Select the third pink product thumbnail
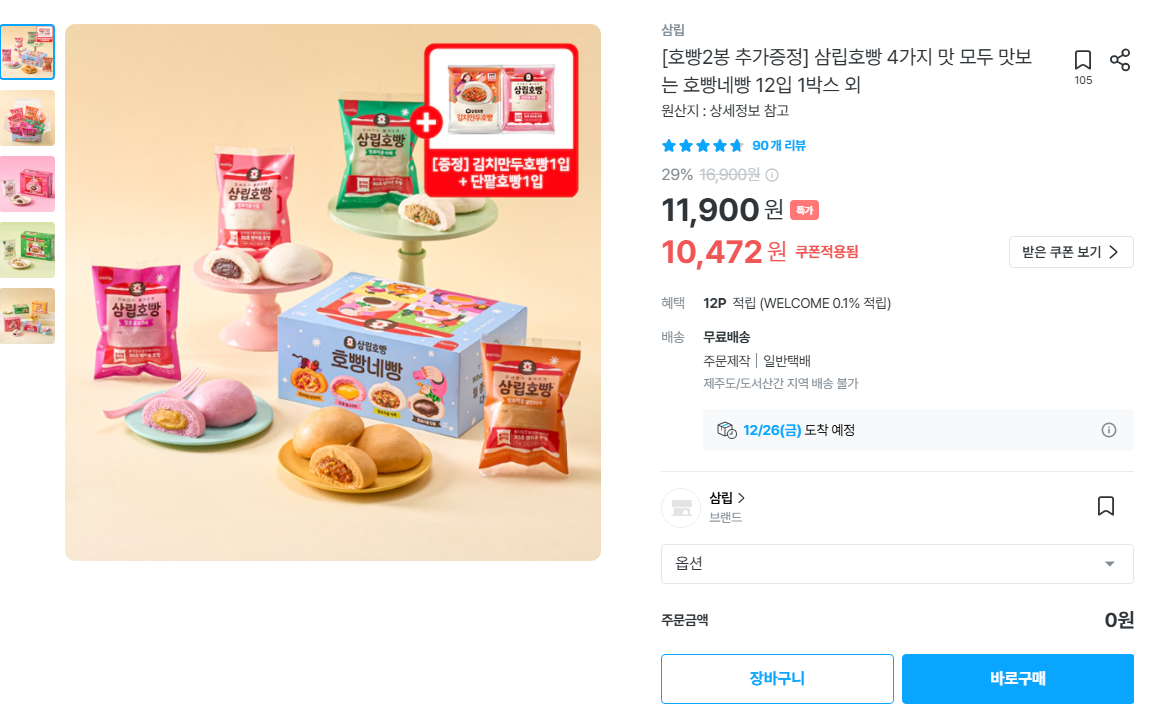The height and width of the screenshot is (713, 1151). 27,182
